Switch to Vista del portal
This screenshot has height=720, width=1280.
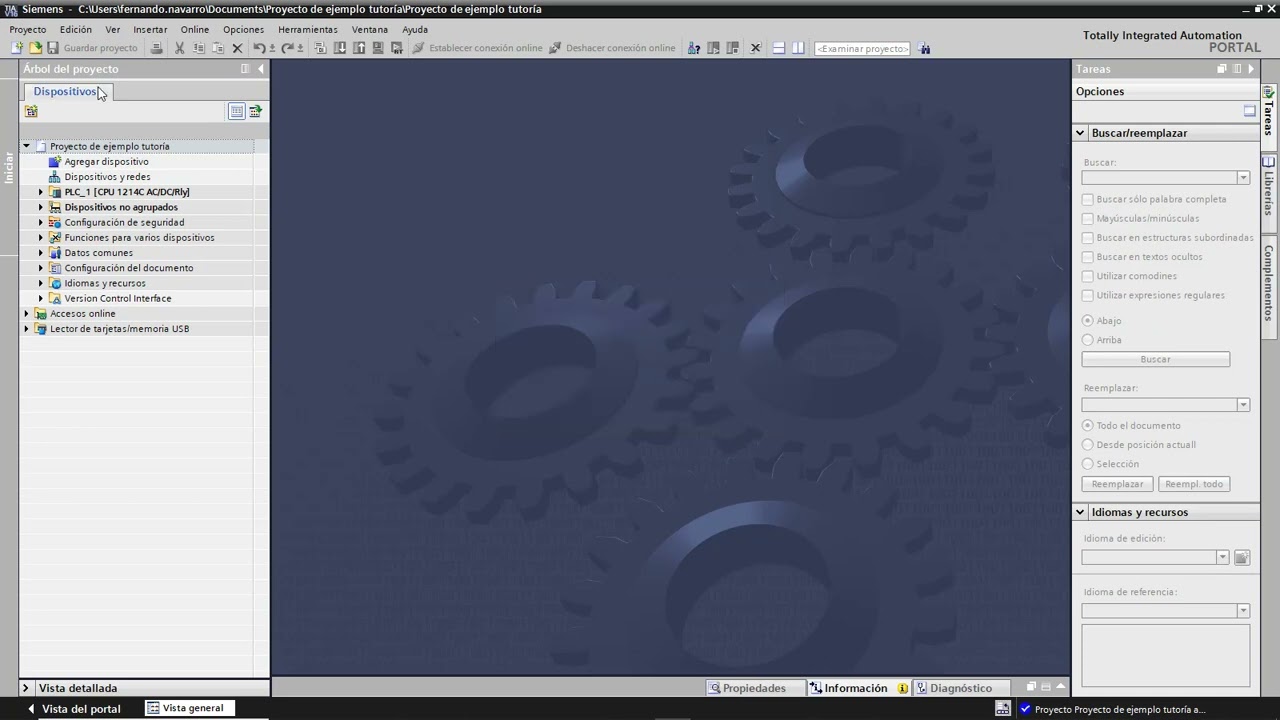pyautogui.click(x=73, y=708)
